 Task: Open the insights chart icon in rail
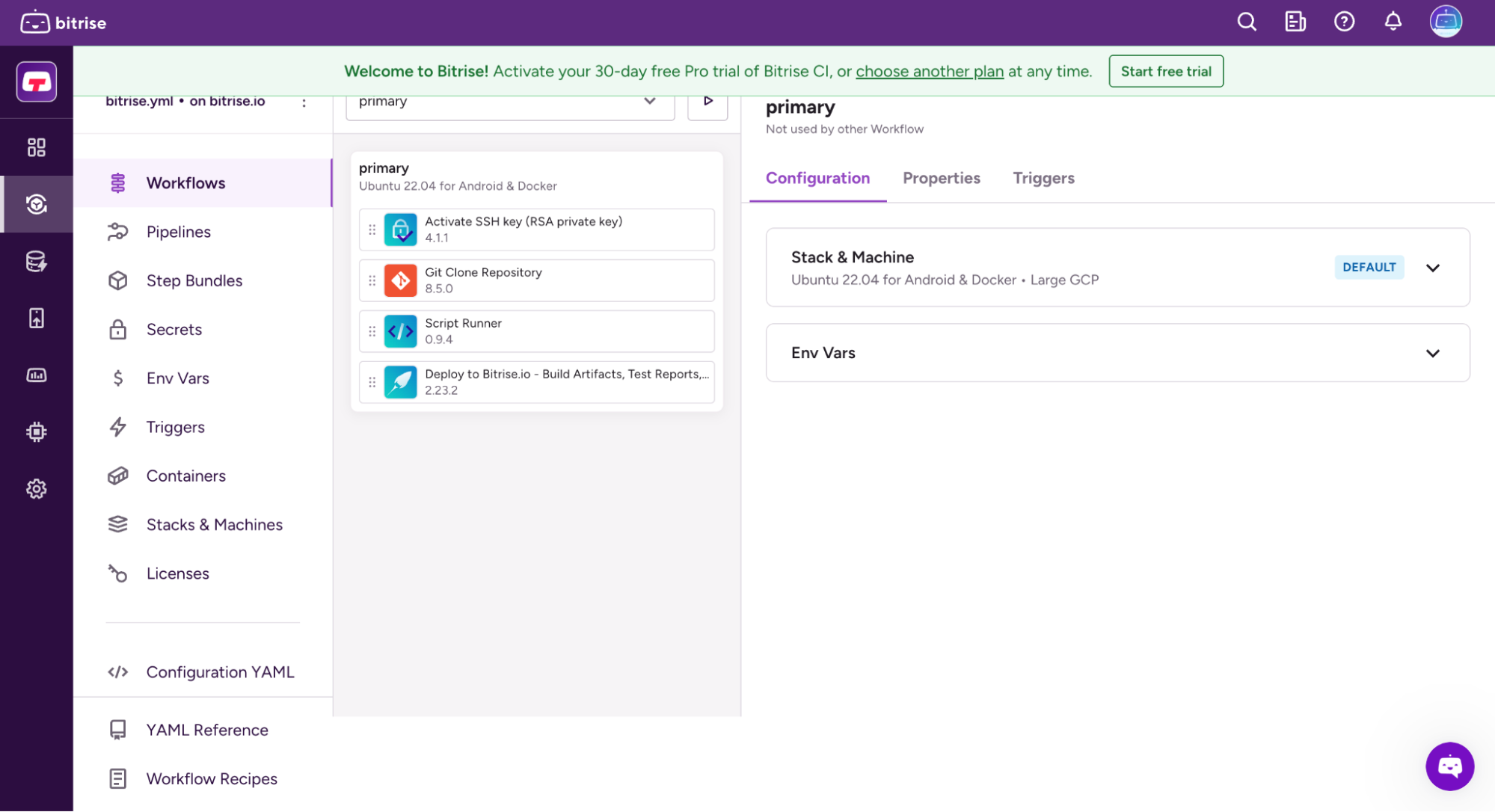37,375
